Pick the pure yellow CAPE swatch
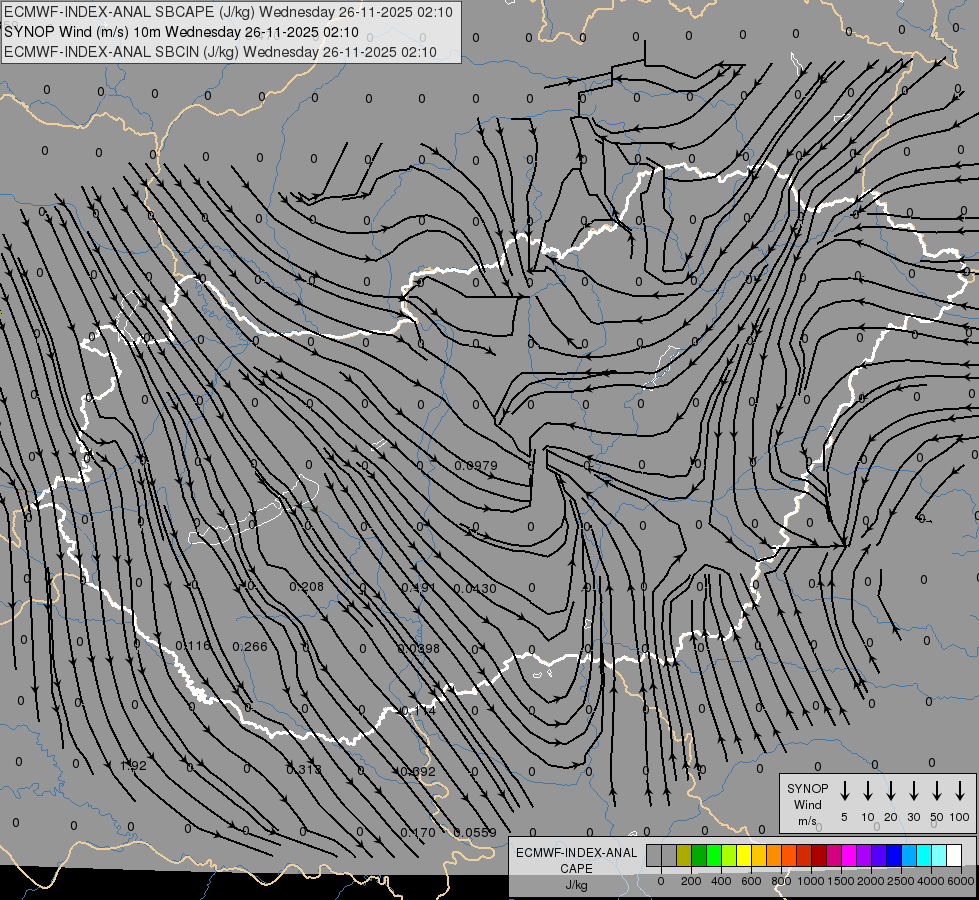Screen dimensions: 979x900 [744, 855]
